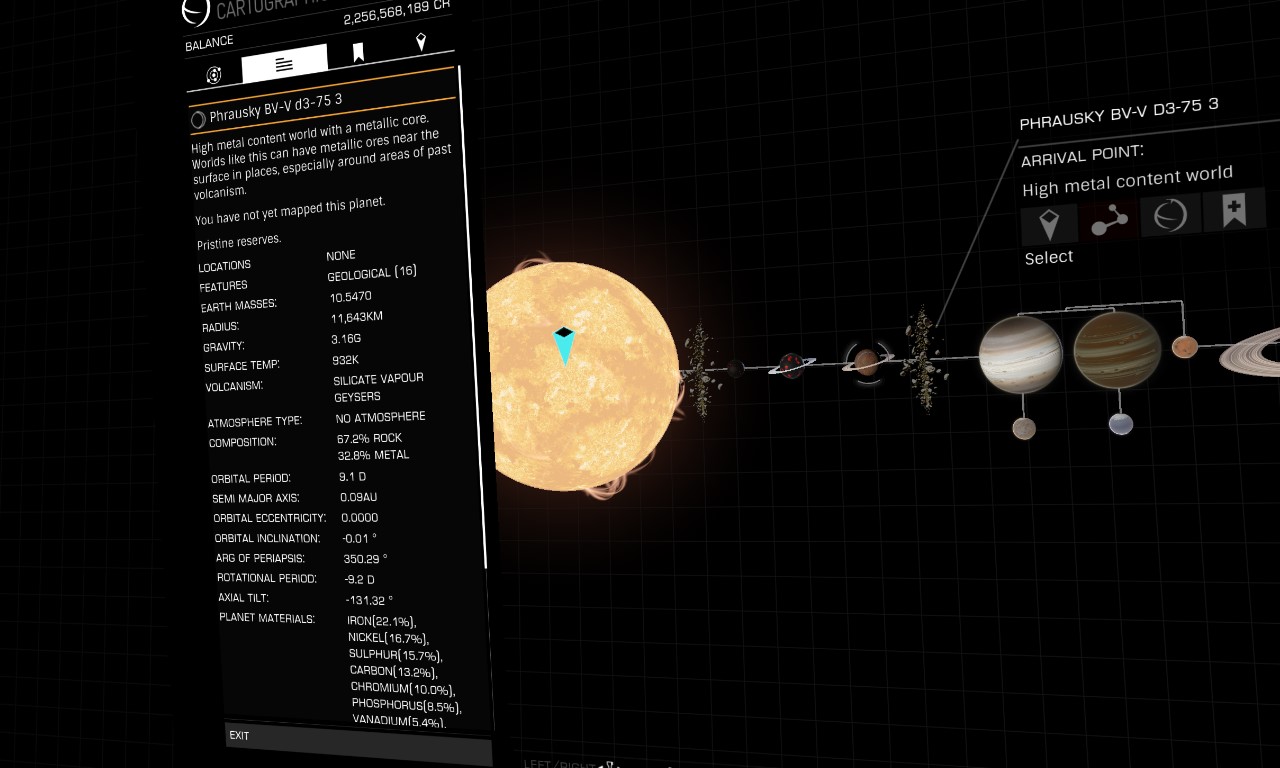This screenshot has width=1280, height=768.
Task: Click the plot route icon in popup
Action: pos(1109,220)
